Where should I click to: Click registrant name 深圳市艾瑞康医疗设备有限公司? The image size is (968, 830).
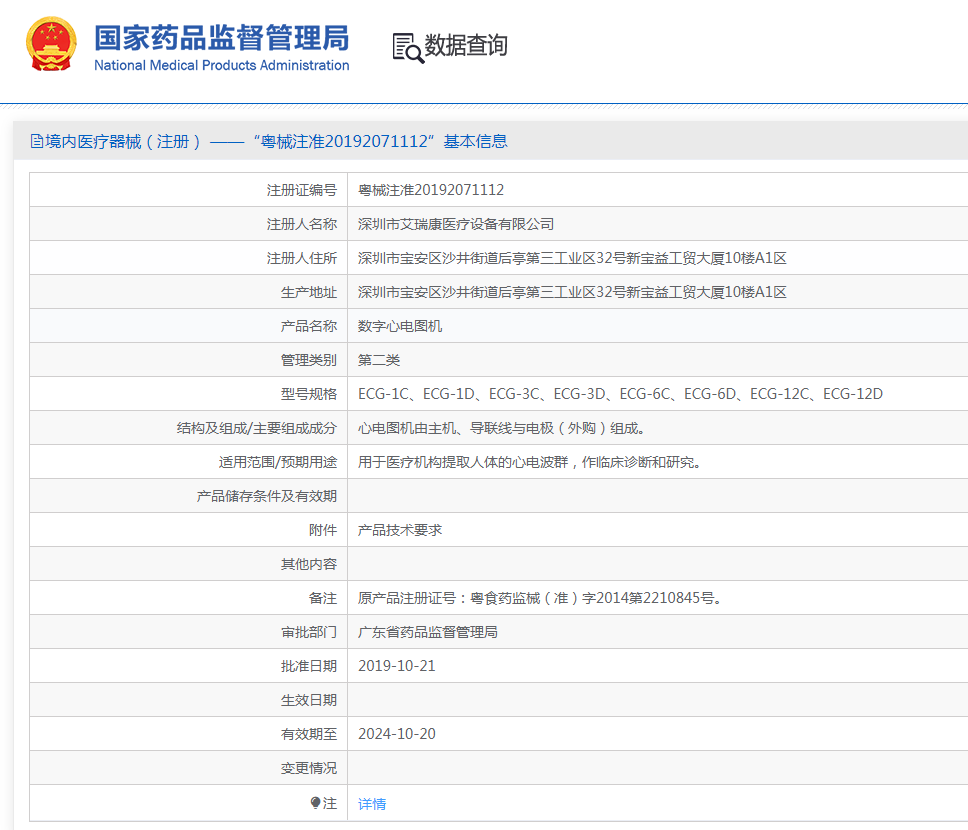point(456,224)
